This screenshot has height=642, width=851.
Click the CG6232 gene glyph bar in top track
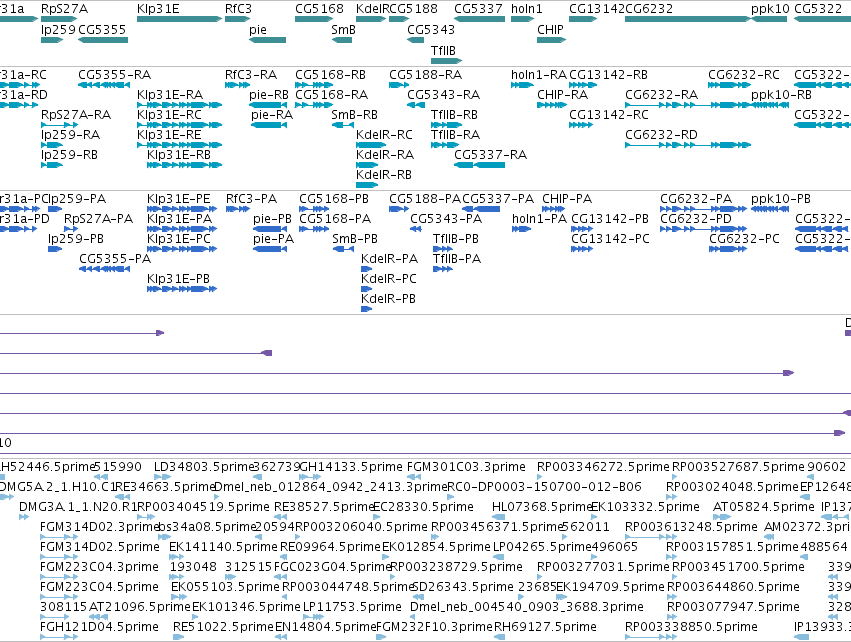click(688, 19)
